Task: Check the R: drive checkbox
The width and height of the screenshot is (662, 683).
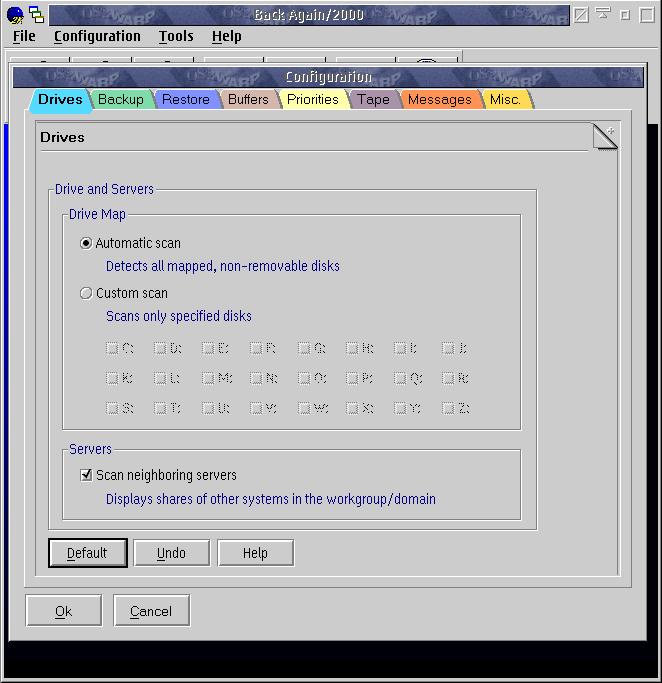Action: [x=448, y=378]
